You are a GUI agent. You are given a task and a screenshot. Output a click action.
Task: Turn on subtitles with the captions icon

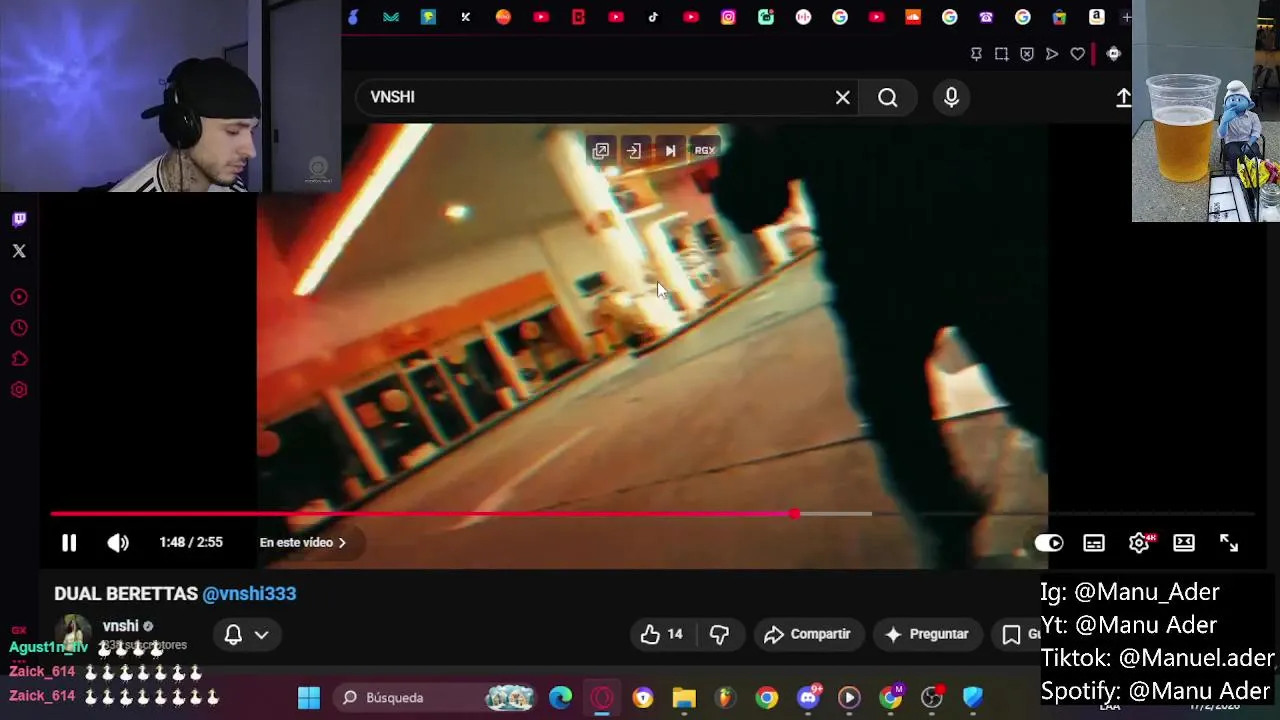(1094, 543)
